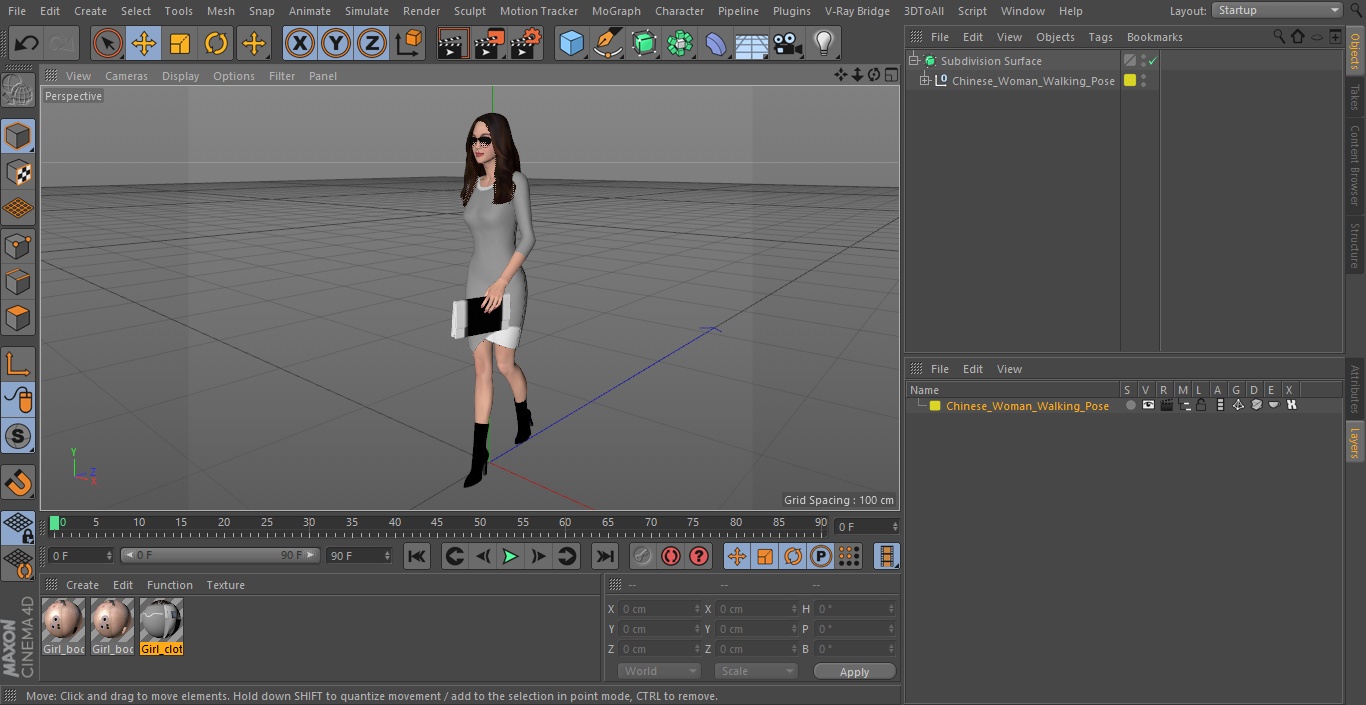Open the Attributes side tab
Viewport: 1366px width, 705px height.
[x=1355, y=389]
